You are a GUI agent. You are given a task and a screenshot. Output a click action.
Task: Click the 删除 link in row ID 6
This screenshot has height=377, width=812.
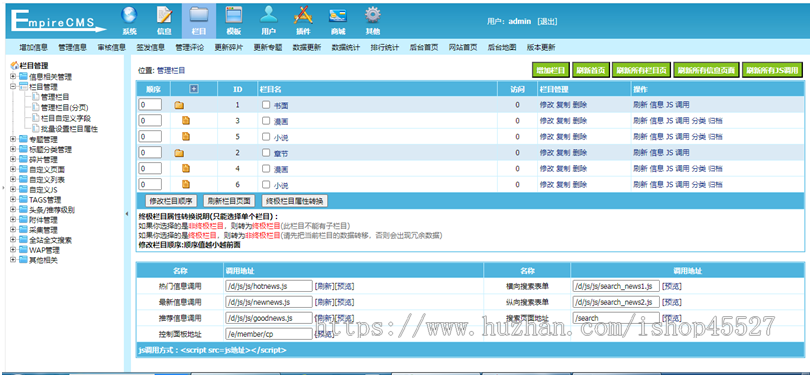(579, 184)
